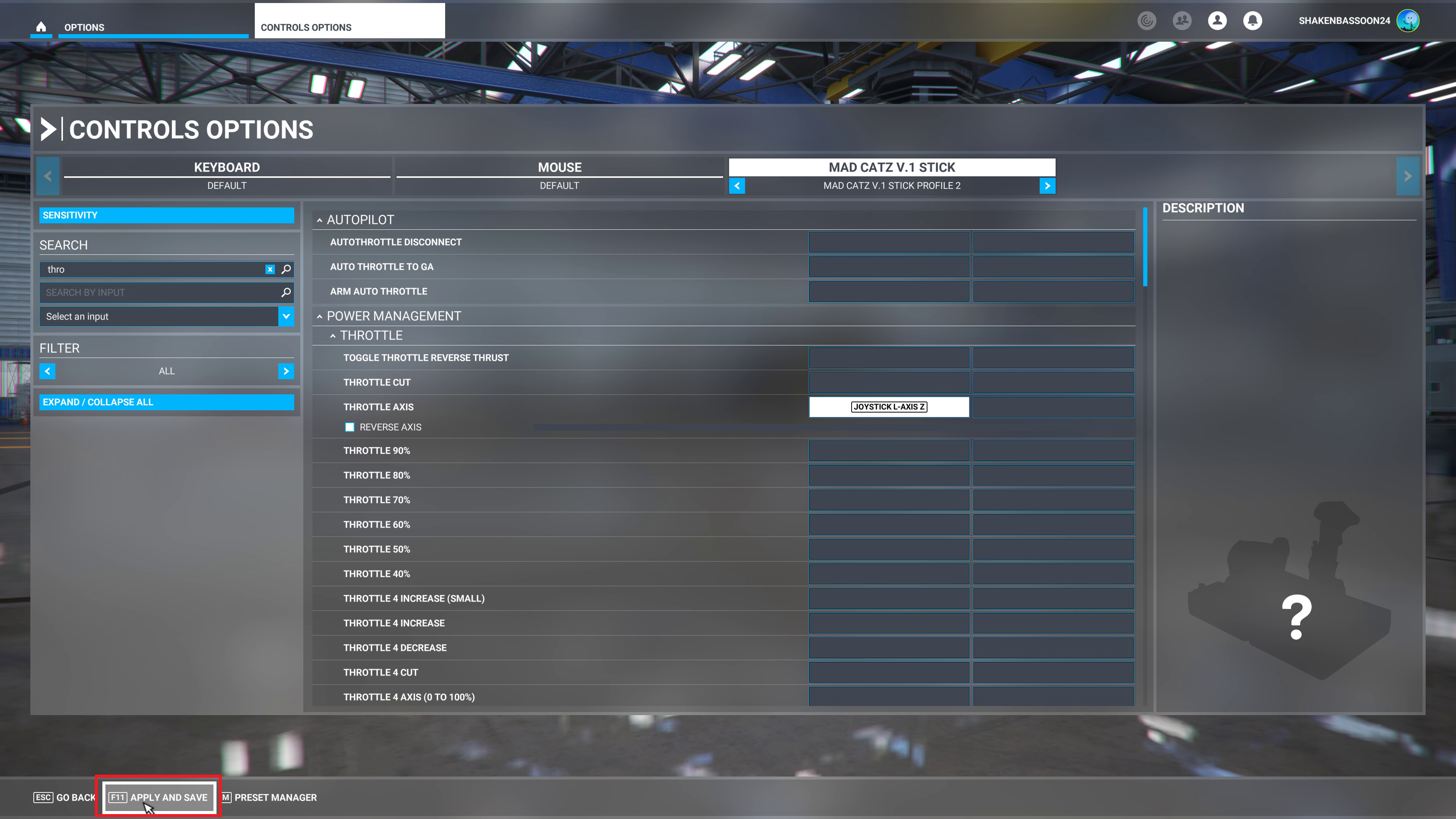Clear the search text with X icon
Image resolution: width=1456 pixels, height=819 pixels.
[x=270, y=270]
